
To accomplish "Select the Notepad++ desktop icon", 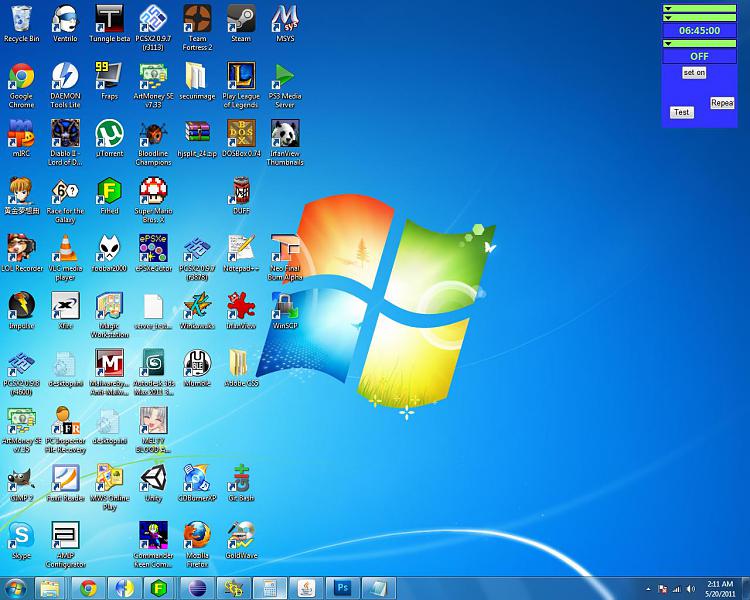I will [241, 253].
